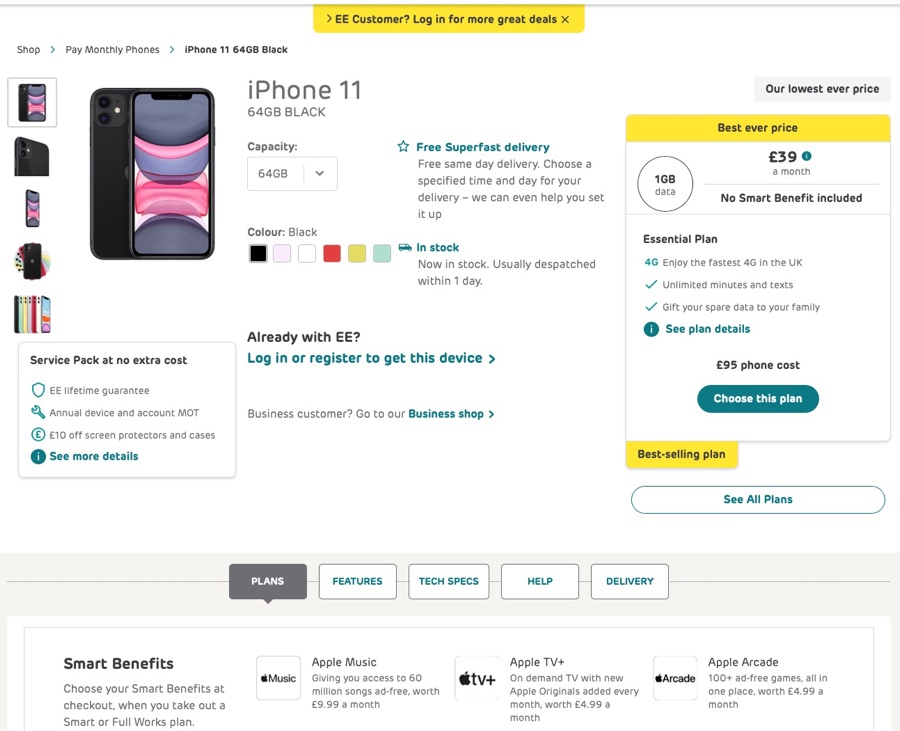Select the DELIVERY tab
900x731 pixels.
coord(629,581)
